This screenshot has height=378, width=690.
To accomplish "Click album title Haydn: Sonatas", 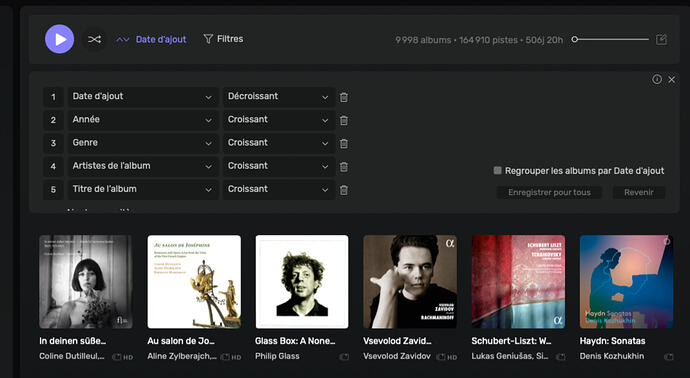I will tap(613, 341).
